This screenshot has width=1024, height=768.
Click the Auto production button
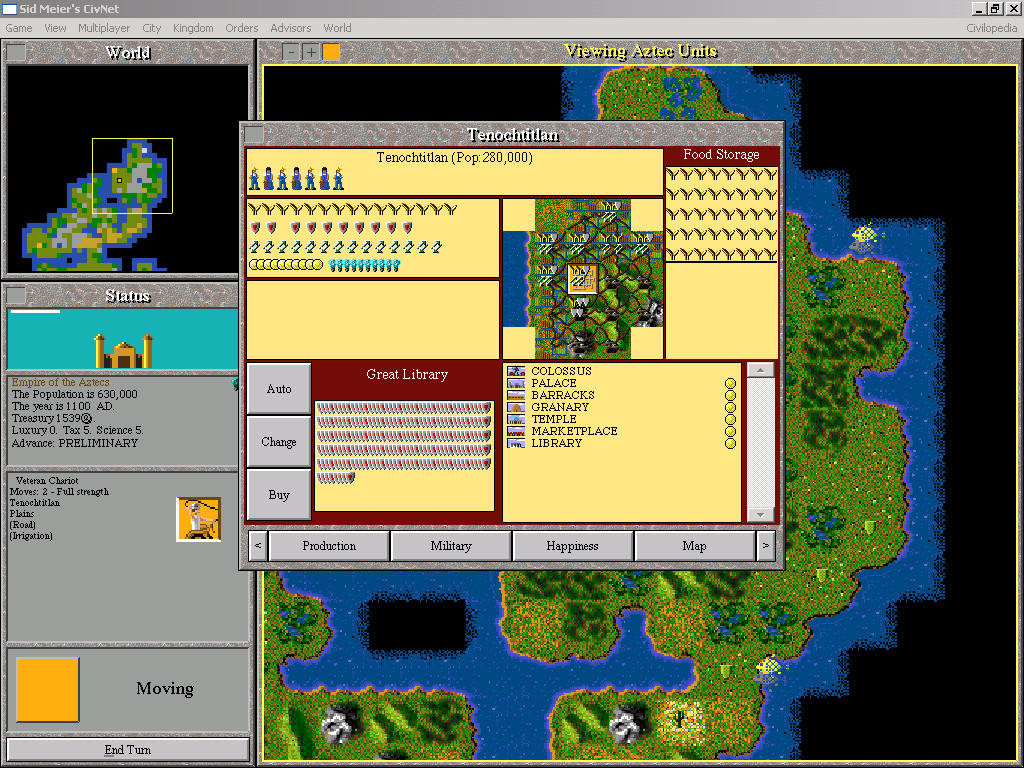[279, 389]
